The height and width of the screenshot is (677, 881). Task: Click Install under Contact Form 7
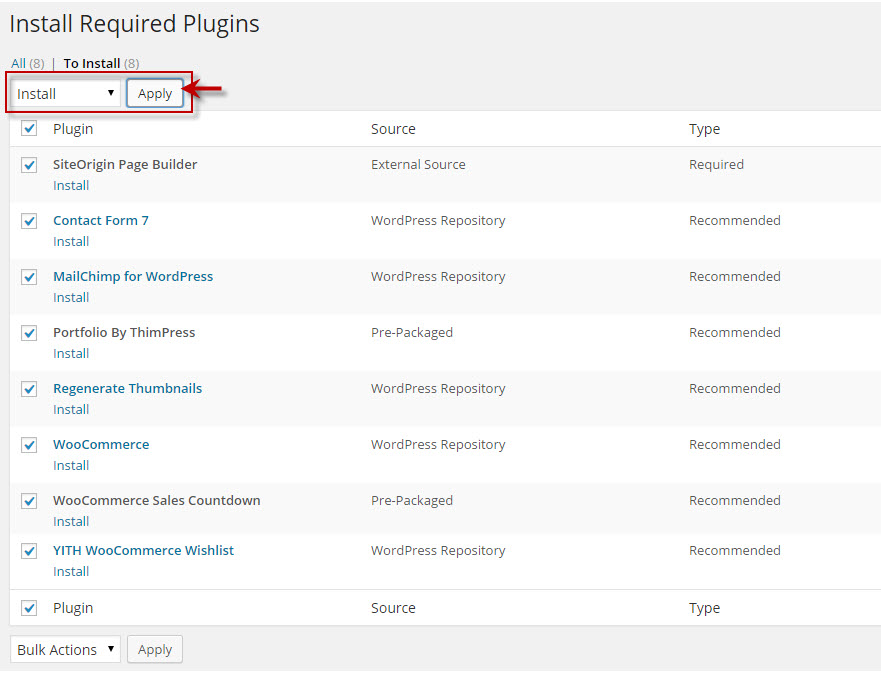click(x=71, y=242)
